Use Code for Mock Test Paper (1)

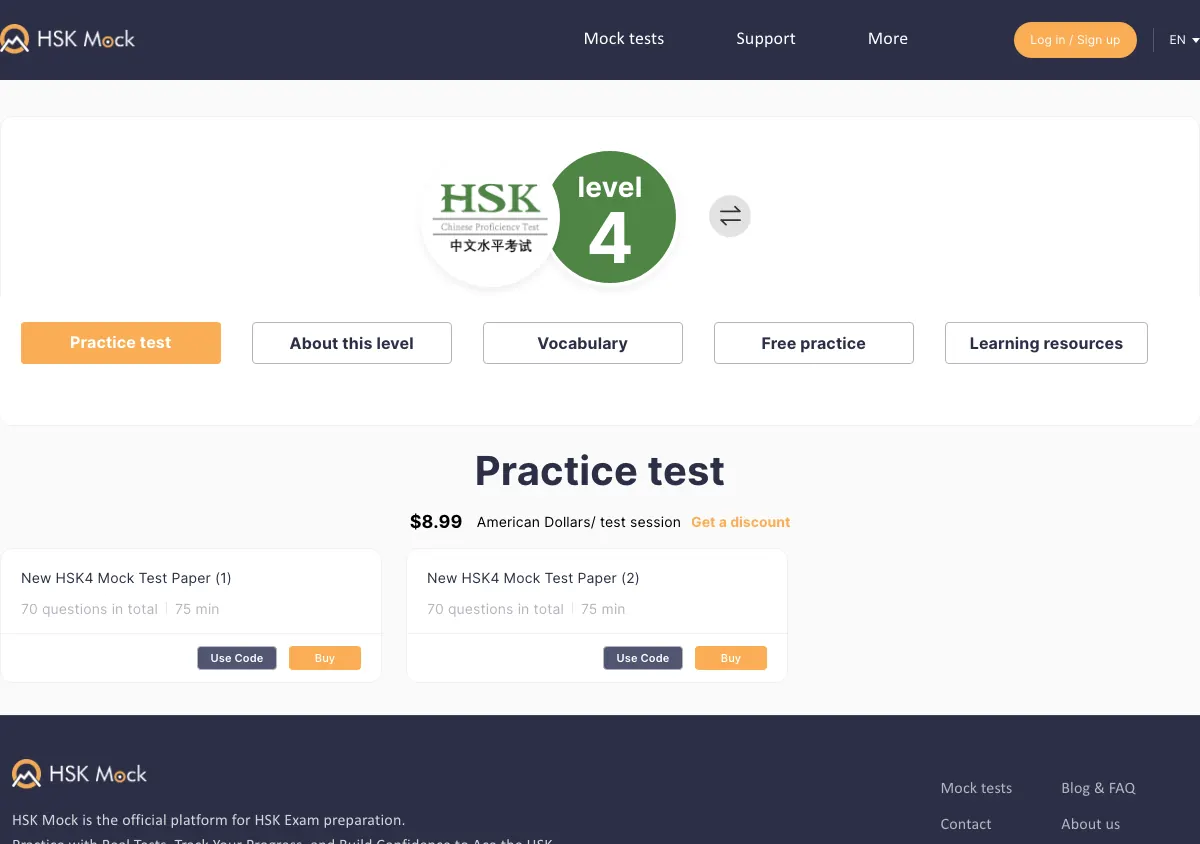click(x=237, y=658)
